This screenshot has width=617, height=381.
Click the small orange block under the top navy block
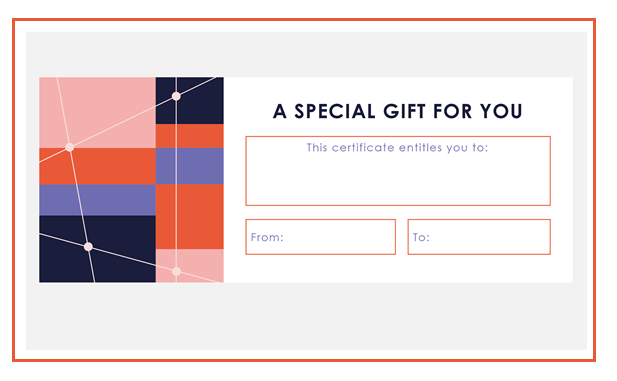coord(190,136)
